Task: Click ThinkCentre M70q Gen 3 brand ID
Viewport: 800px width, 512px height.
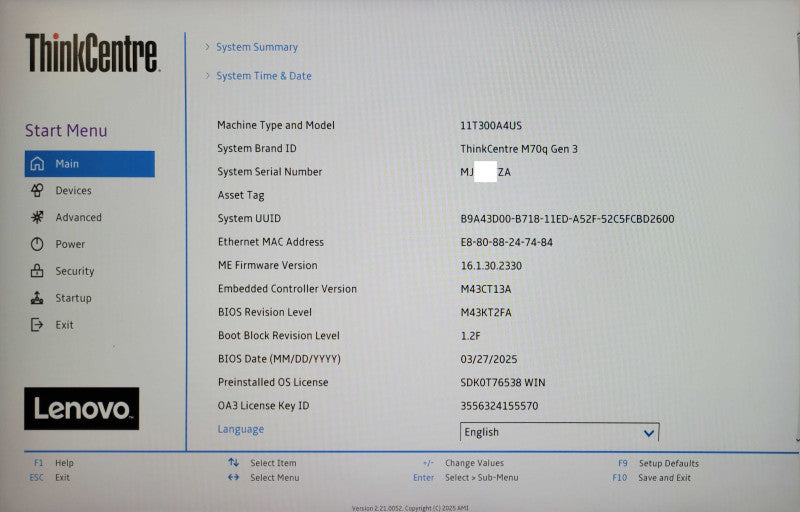Action: [x=519, y=149]
